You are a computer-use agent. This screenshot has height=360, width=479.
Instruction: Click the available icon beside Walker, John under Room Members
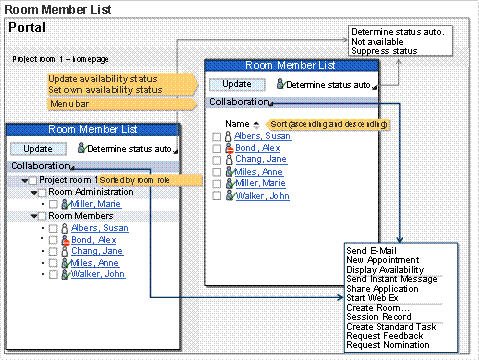pos(66,275)
